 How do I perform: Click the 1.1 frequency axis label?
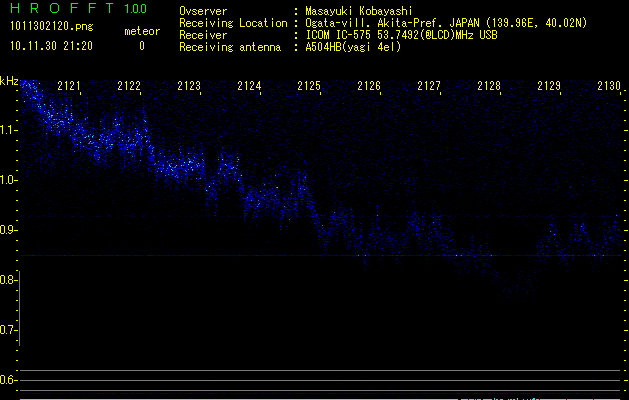pos(8,130)
